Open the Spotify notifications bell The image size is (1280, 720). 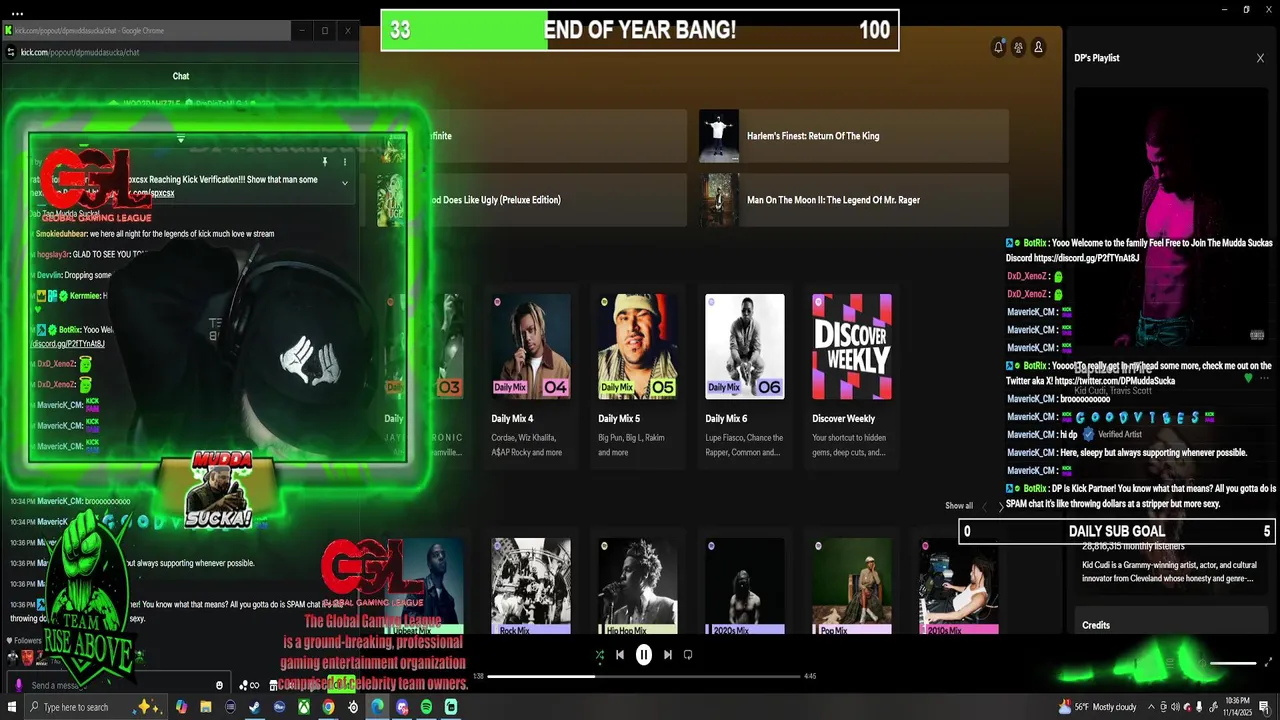[998, 47]
